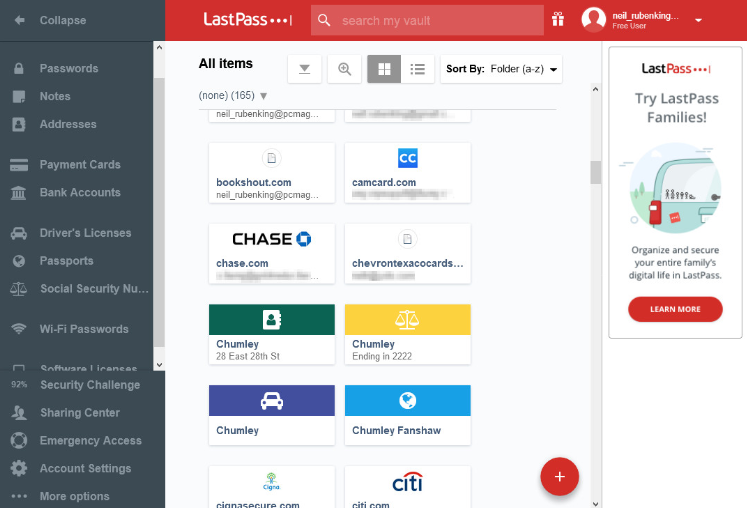The height and width of the screenshot is (508, 747).
Task: Click the zoom-in magnifier toolbar icon
Action: 344,69
